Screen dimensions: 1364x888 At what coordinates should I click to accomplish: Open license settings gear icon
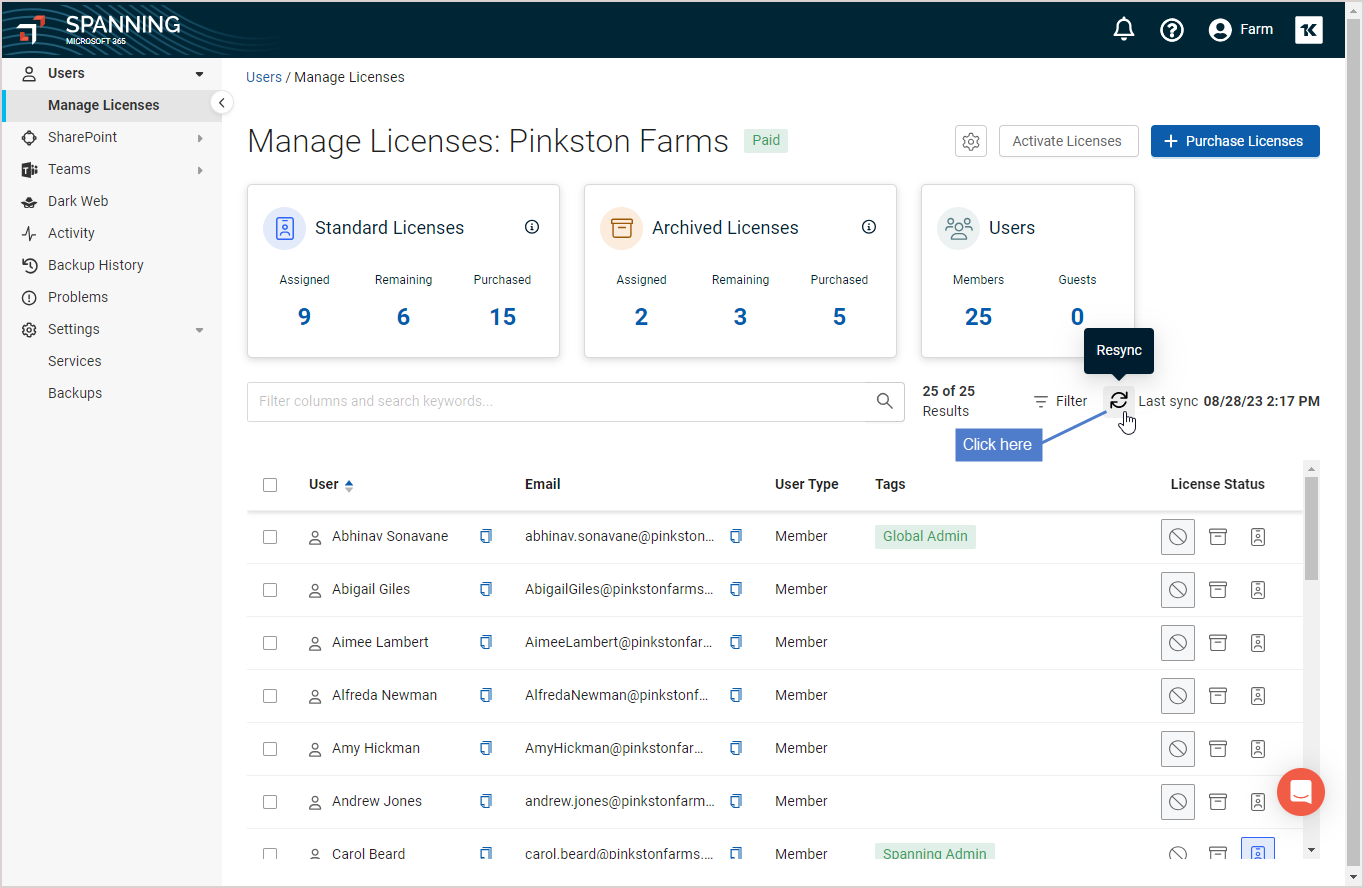pos(971,141)
